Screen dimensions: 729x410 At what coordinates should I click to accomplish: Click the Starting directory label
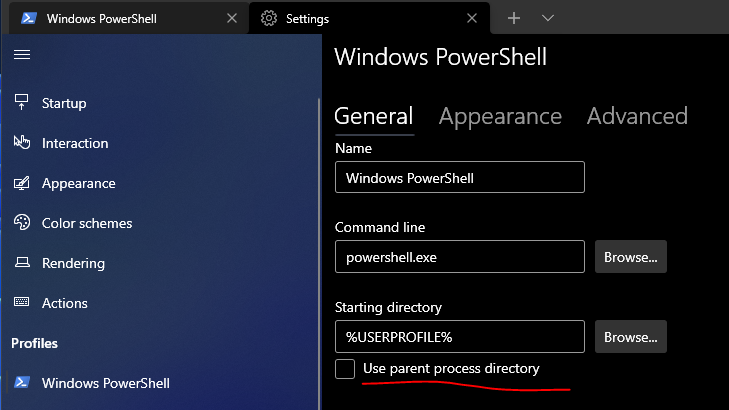coord(388,307)
